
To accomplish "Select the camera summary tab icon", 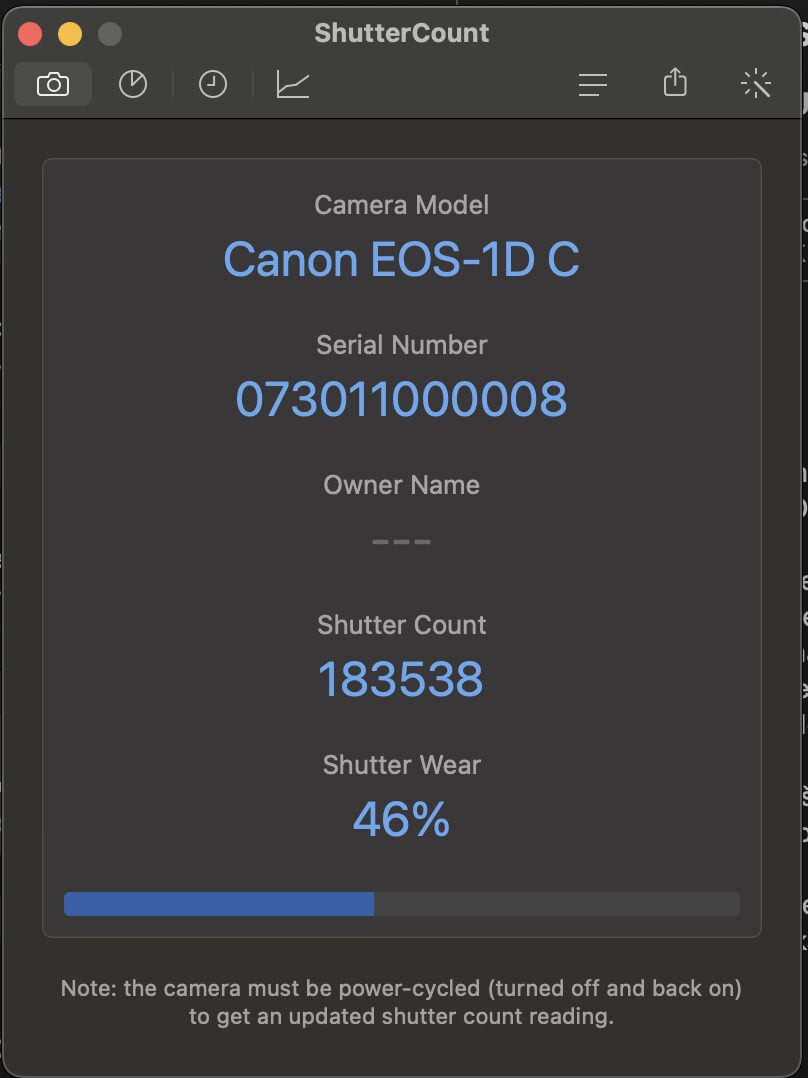I will (x=53, y=85).
